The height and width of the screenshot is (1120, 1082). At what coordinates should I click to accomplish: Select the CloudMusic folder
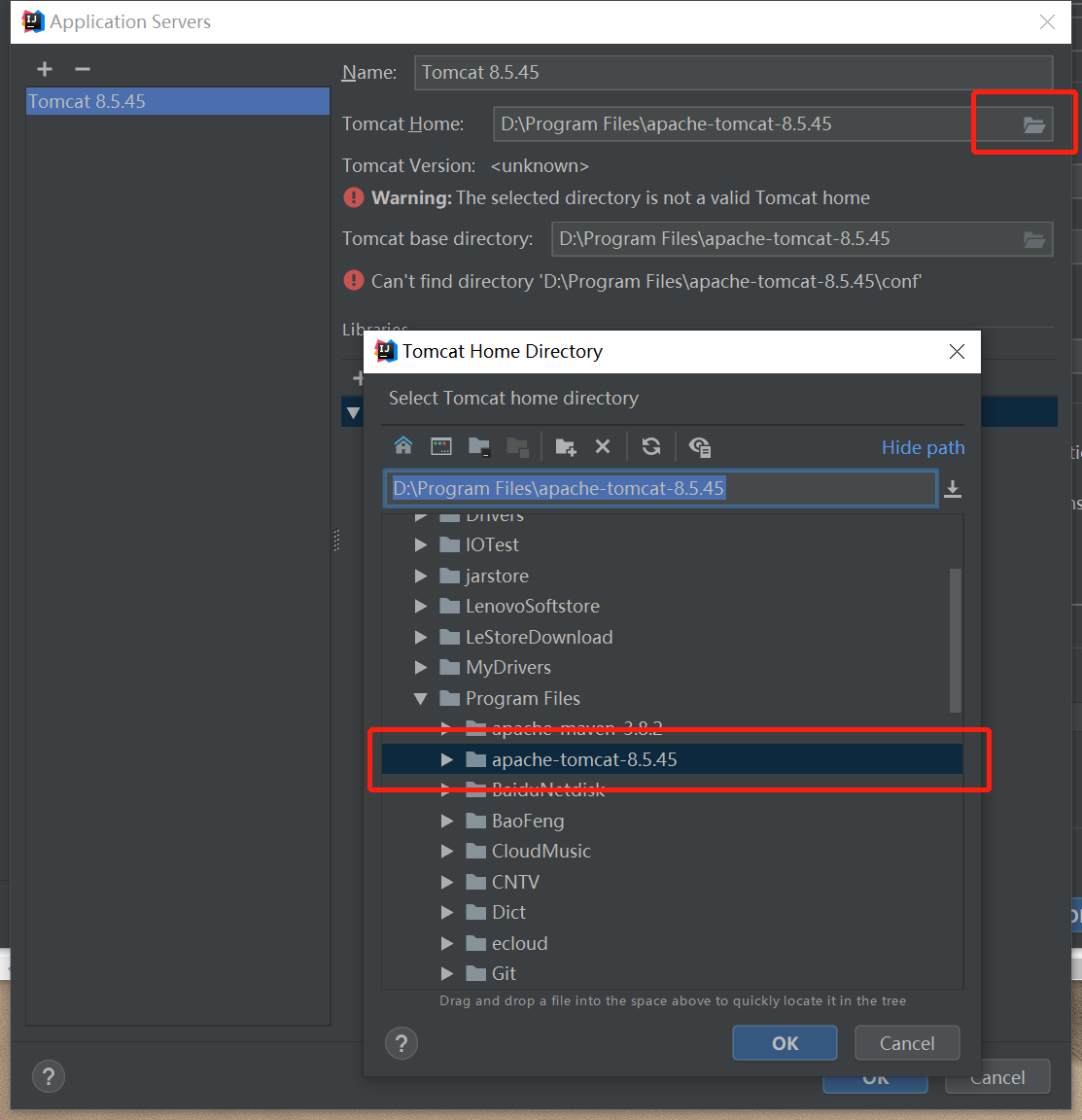(672, 852)
